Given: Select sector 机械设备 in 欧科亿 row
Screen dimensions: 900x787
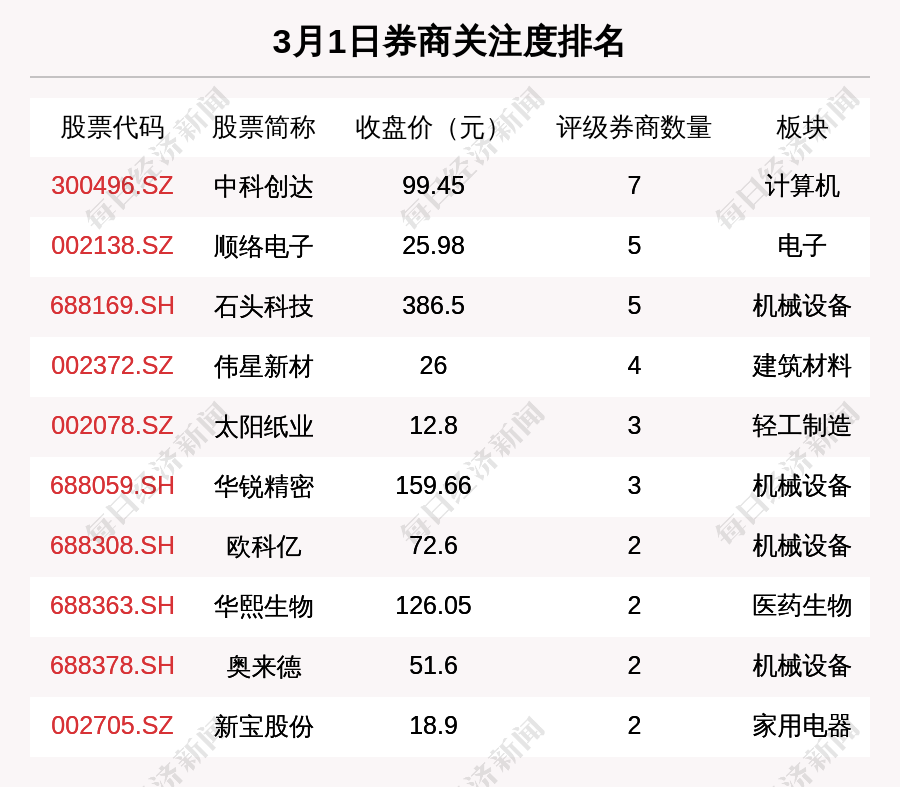Looking at the screenshot, I should pyautogui.click(x=802, y=546).
